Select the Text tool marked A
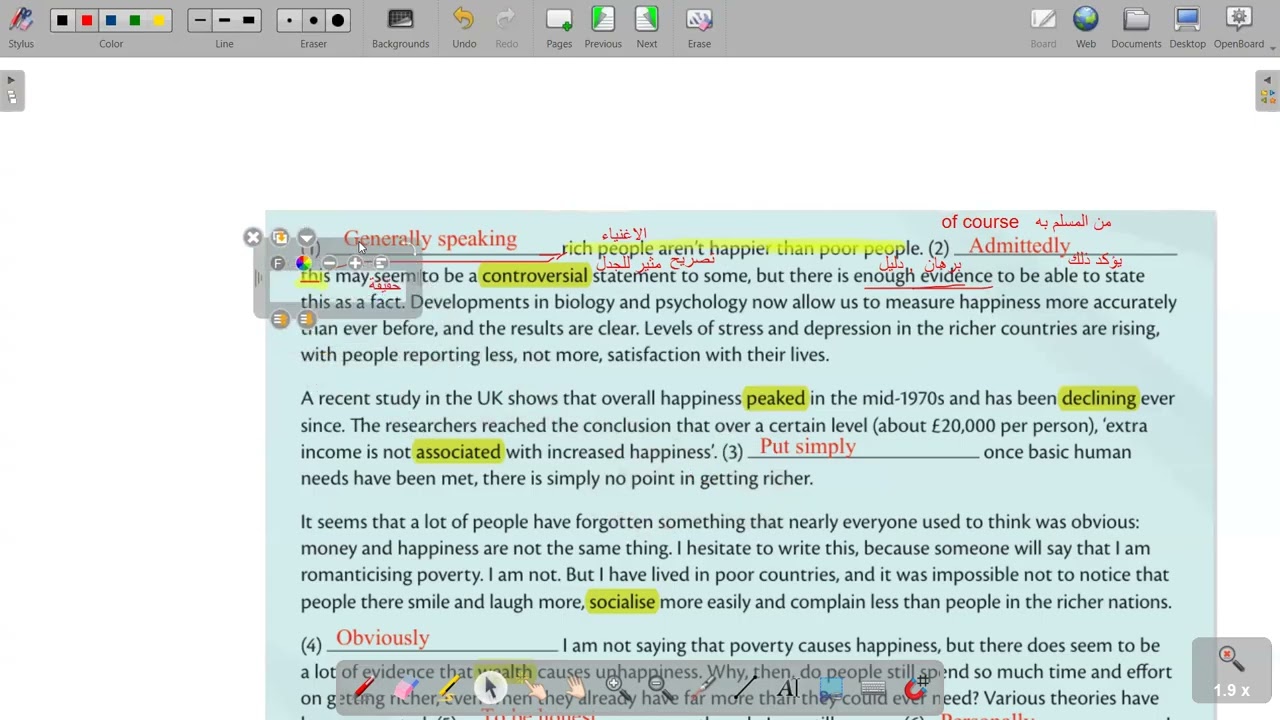Screen dimensions: 1280x720 pyautogui.click(x=787, y=688)
